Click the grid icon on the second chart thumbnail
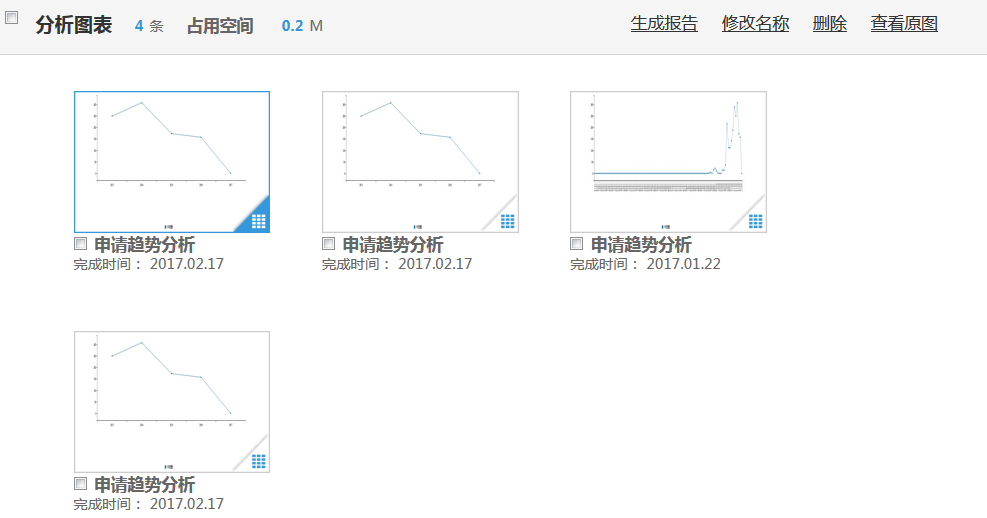 click(507, 221)
